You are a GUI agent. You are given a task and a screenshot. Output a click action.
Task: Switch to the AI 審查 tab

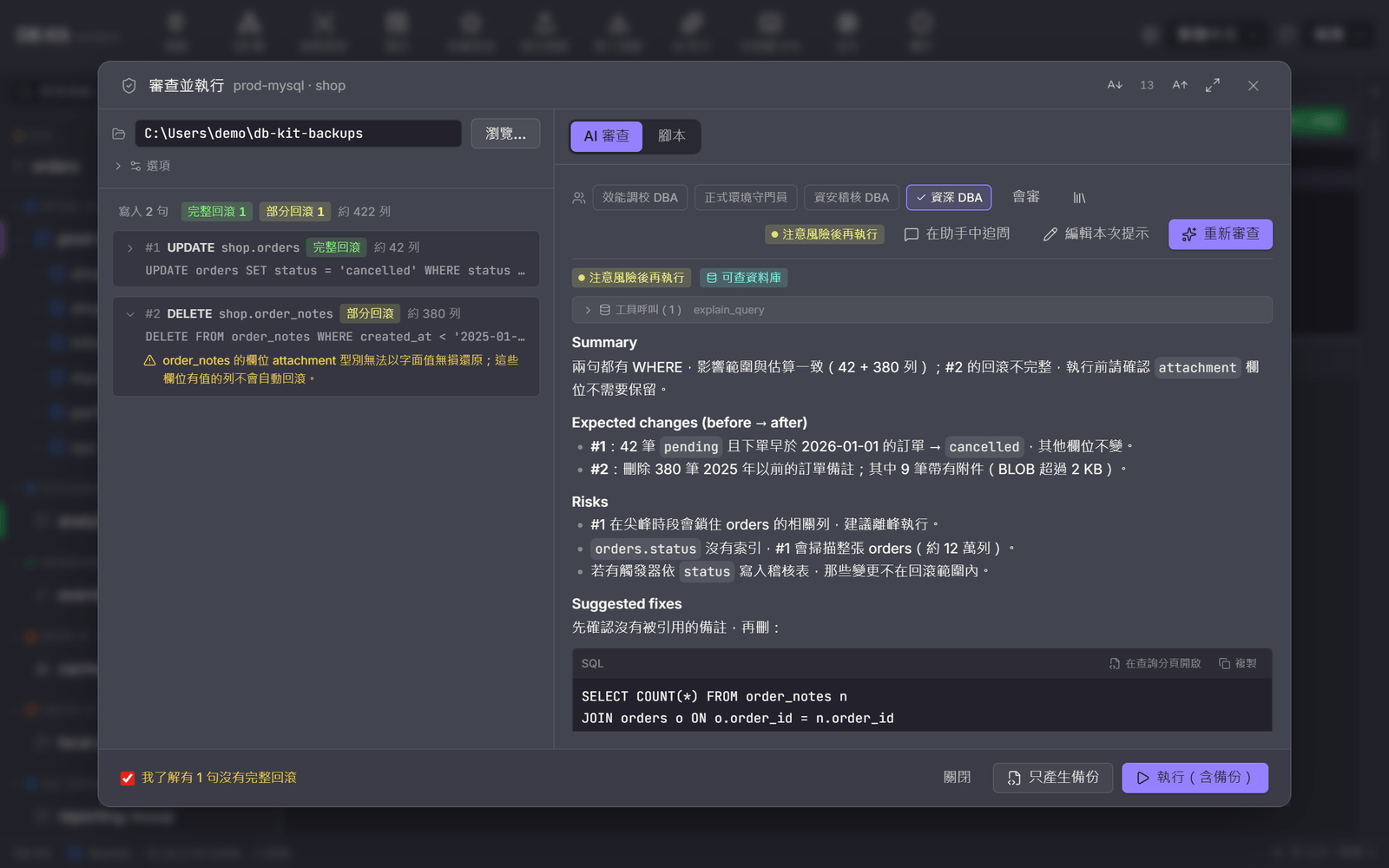[x=606, y=136]
